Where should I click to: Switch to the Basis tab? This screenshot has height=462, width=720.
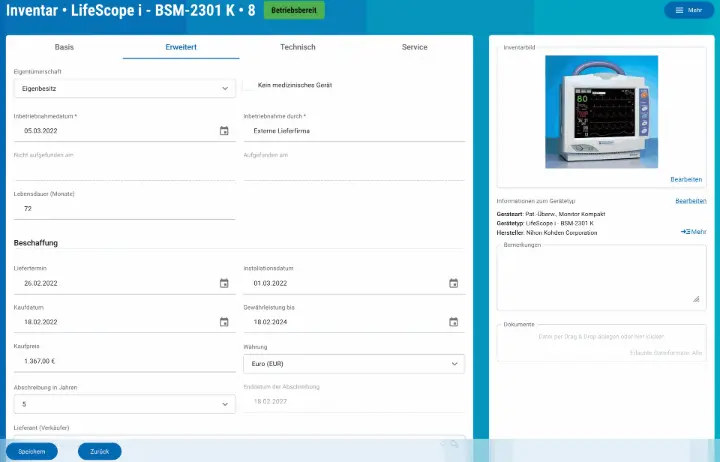64,47
